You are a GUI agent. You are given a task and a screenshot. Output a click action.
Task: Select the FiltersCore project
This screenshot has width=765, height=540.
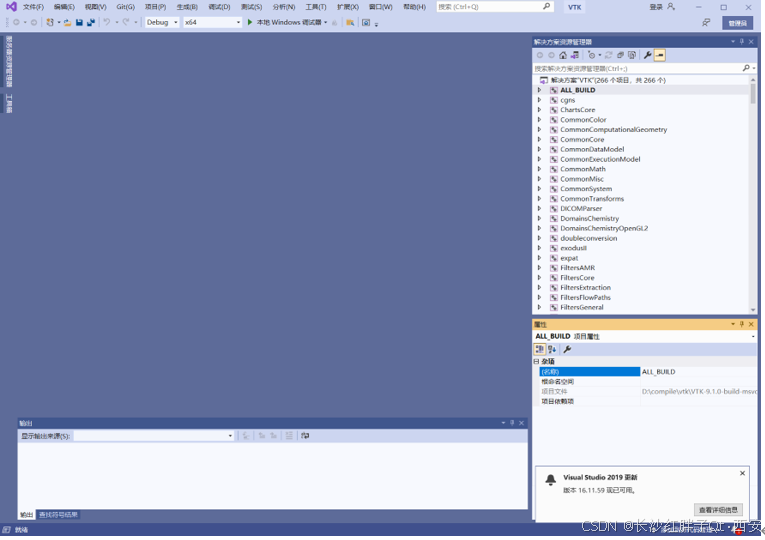(577, 278)
